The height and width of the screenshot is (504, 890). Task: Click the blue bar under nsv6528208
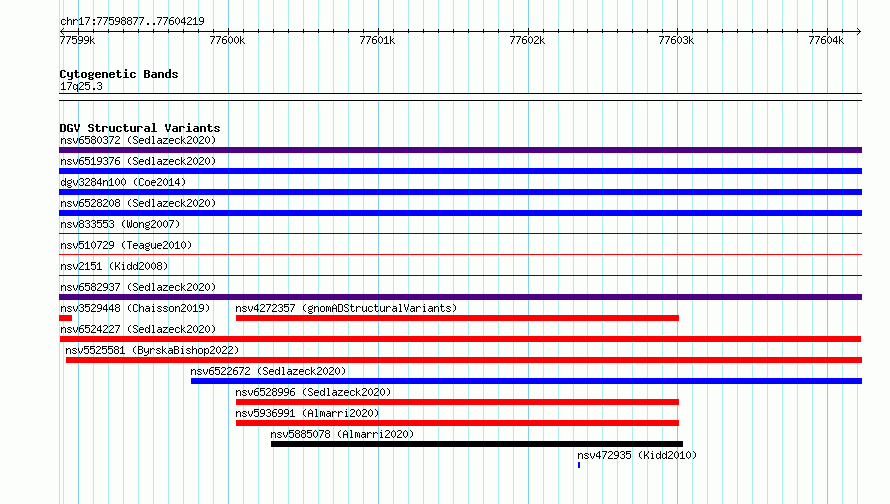460,213
